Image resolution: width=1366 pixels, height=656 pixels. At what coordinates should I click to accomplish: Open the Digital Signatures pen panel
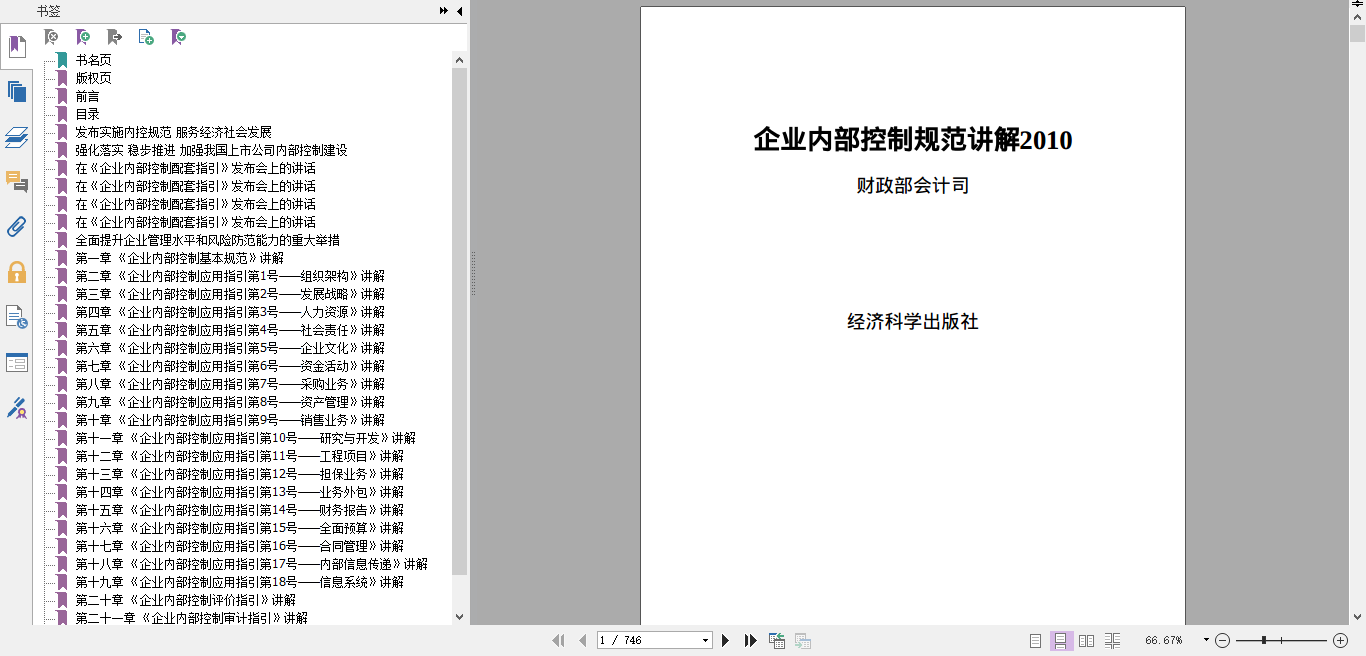coord(17,408)
